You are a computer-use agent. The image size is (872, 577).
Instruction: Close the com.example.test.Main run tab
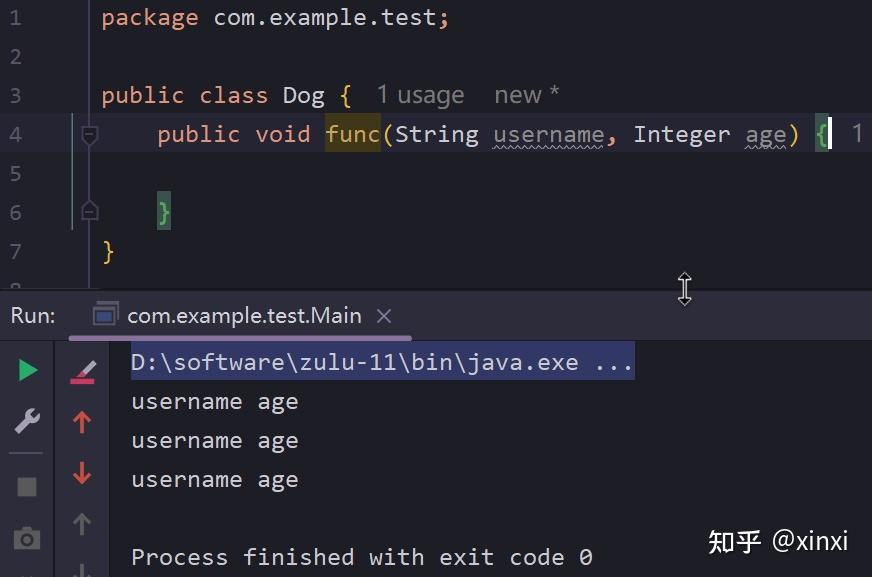coord(384,316)
